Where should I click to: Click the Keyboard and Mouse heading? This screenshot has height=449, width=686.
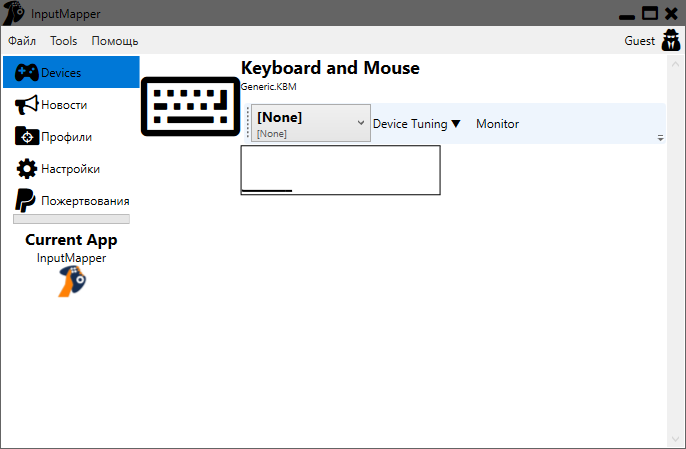330,68
